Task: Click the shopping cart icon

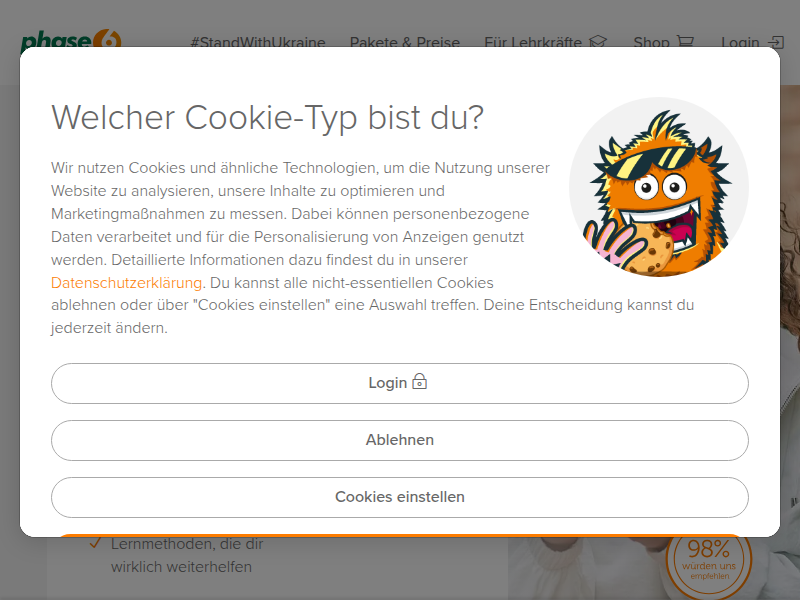Action: pos(685,41)
